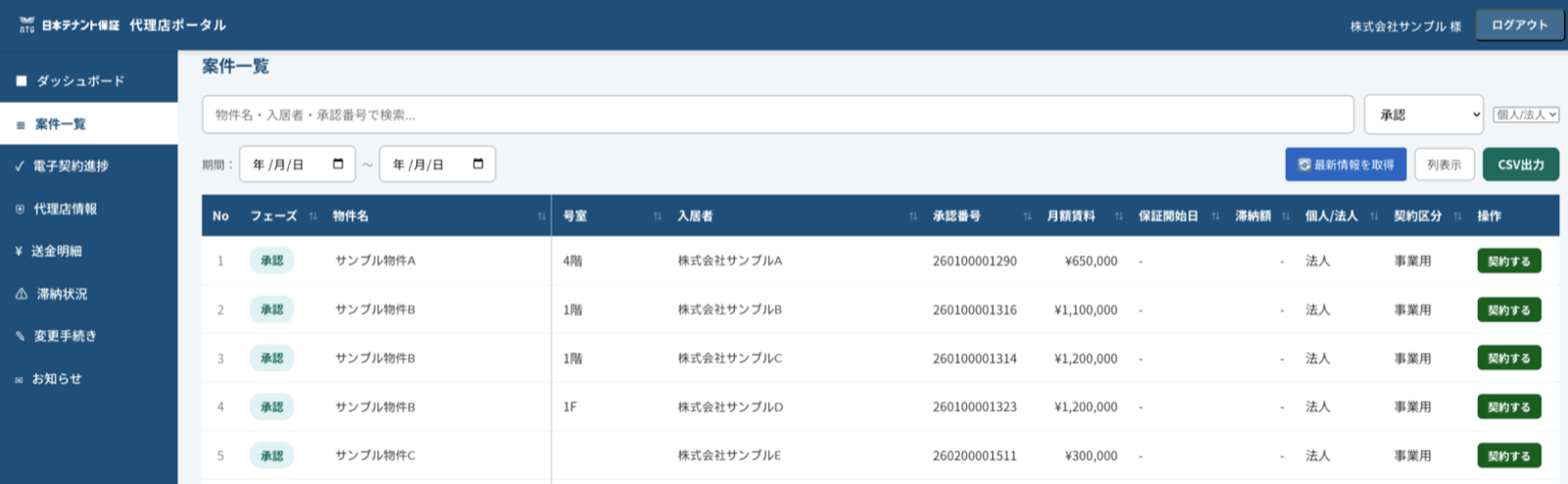Open the calendar picker of the end date

[478, 164]
